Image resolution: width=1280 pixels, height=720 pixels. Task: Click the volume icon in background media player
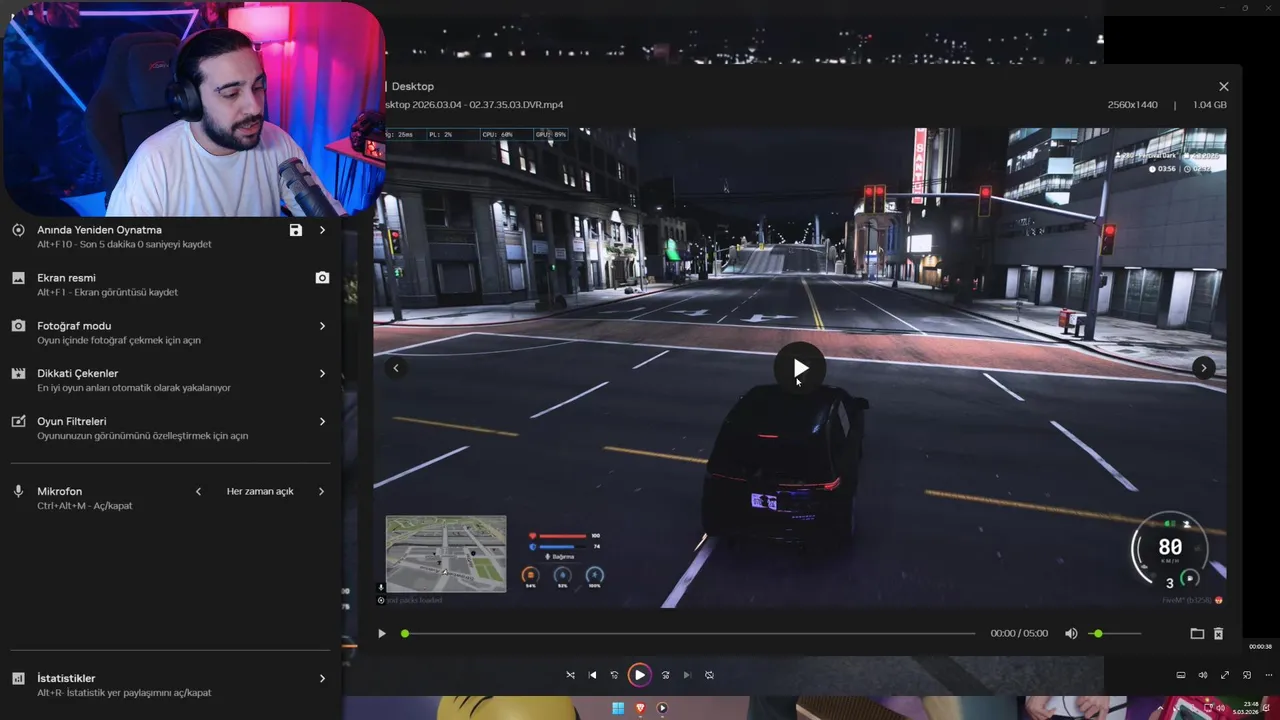1203,675
